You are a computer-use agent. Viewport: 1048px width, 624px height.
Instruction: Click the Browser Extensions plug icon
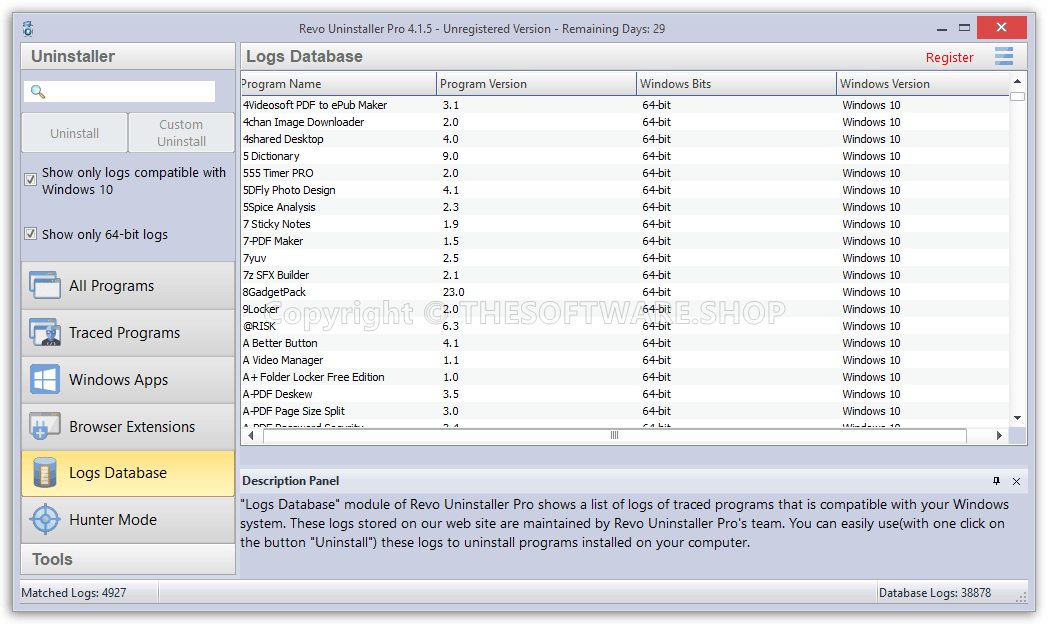point(45,426)
